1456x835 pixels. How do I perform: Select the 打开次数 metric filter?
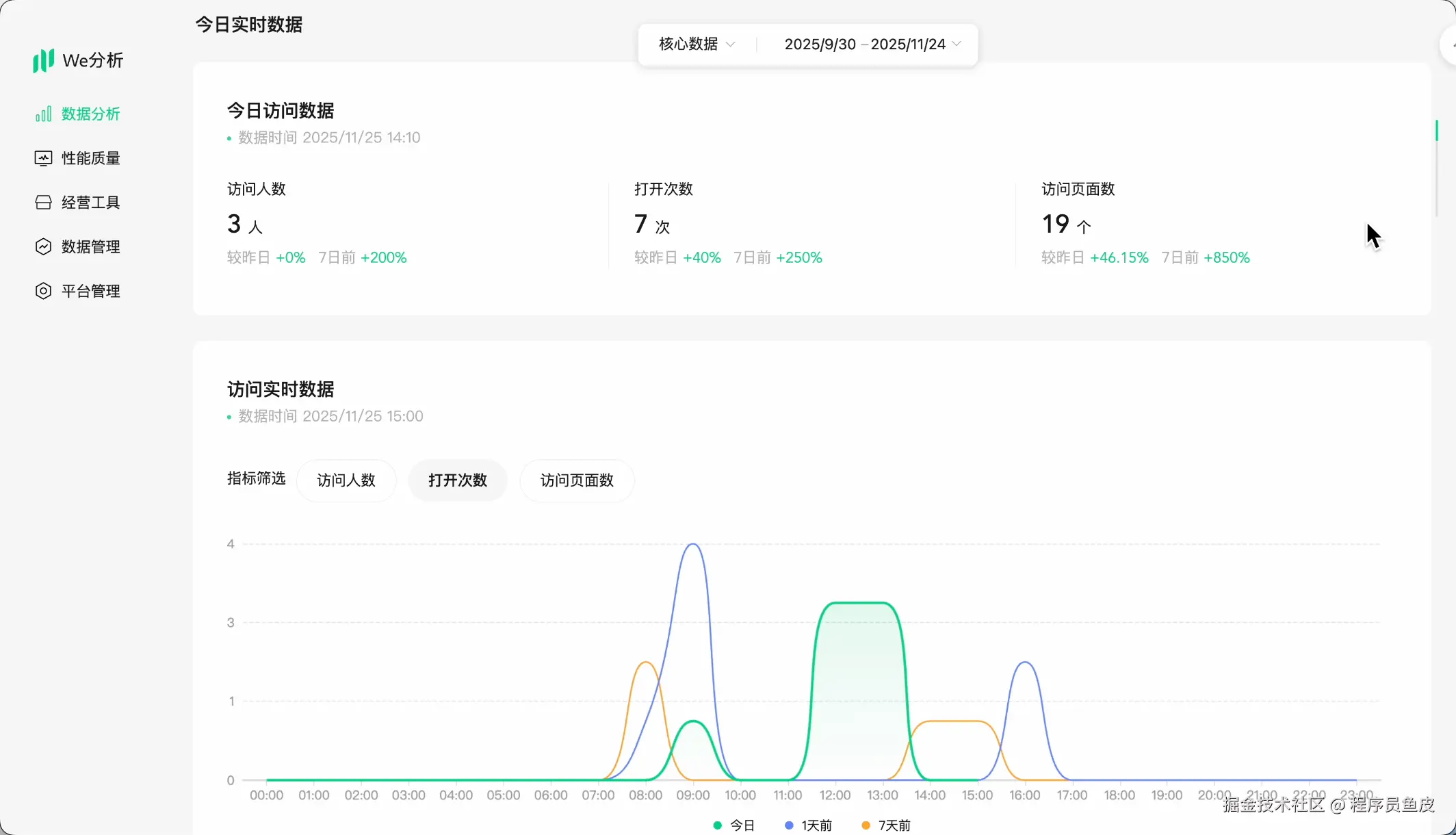click(458, 480)
